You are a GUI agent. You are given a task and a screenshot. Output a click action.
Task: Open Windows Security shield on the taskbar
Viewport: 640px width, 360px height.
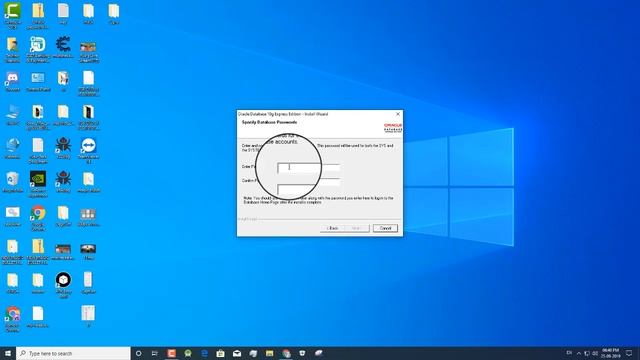(302, 353)
